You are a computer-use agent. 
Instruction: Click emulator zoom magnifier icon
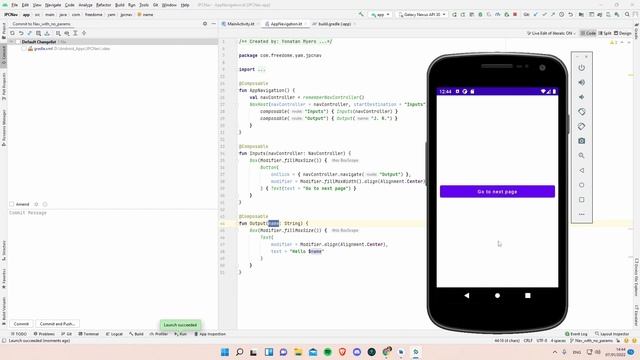point(582,156)
